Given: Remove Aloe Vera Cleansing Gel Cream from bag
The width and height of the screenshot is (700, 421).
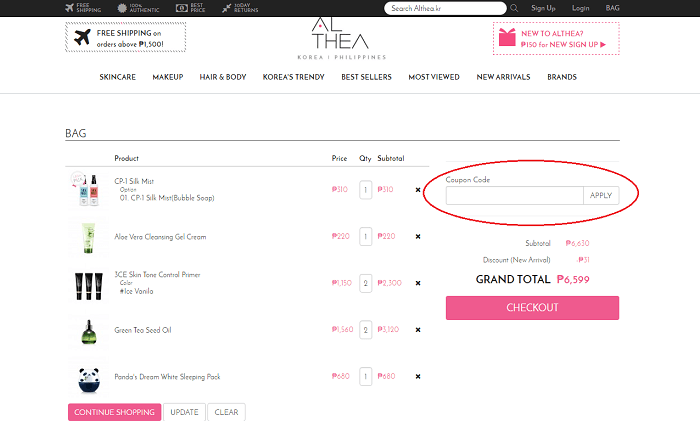Looking at the screenshot, I should (418, 237).
